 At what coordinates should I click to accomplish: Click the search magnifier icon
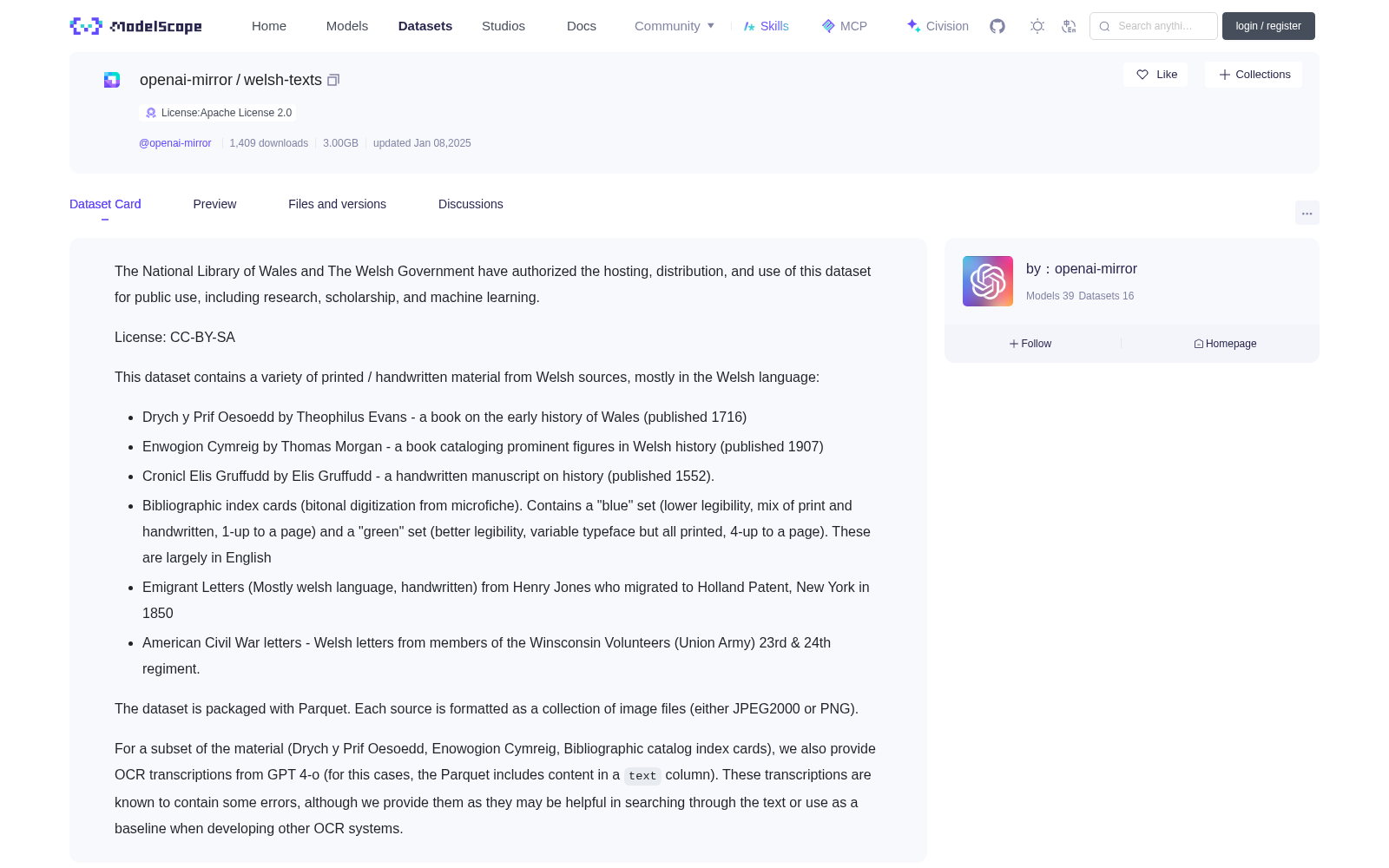[x=1104, y=26]
